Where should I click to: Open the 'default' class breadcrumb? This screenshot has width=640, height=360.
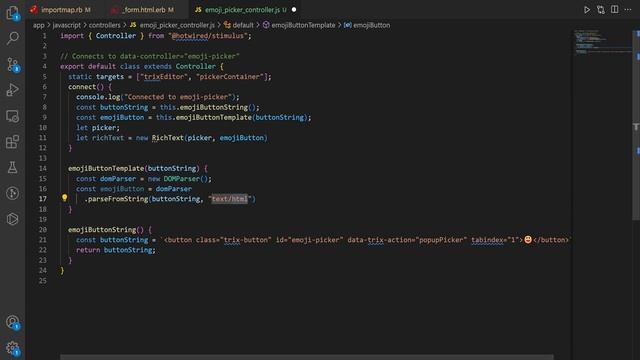239,25
